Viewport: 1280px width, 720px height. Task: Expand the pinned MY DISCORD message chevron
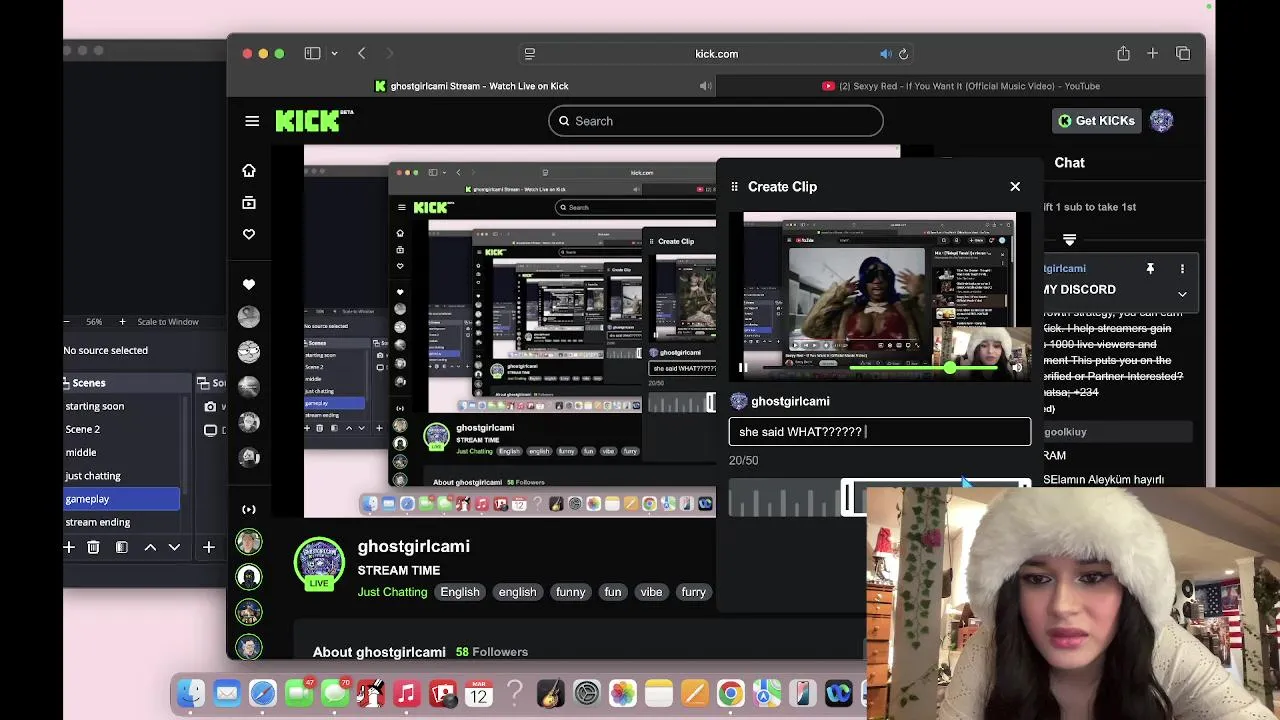point(1182,294)
